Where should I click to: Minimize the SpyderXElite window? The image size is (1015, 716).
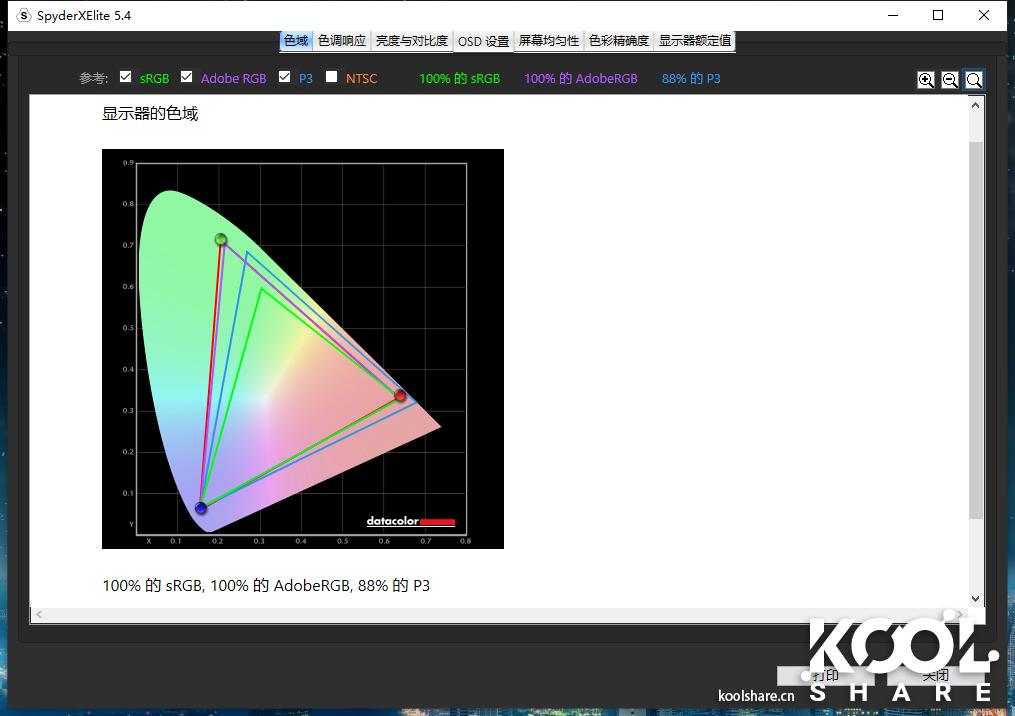coord(893,16)
